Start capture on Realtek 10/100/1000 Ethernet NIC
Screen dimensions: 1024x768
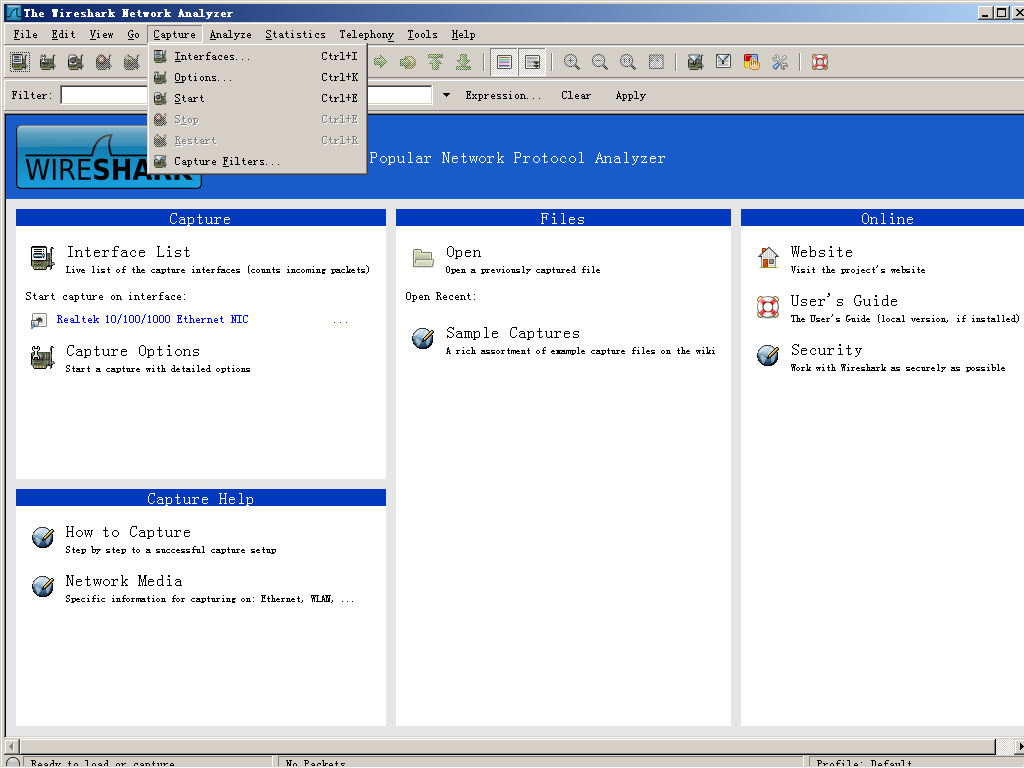coord(152,319)
